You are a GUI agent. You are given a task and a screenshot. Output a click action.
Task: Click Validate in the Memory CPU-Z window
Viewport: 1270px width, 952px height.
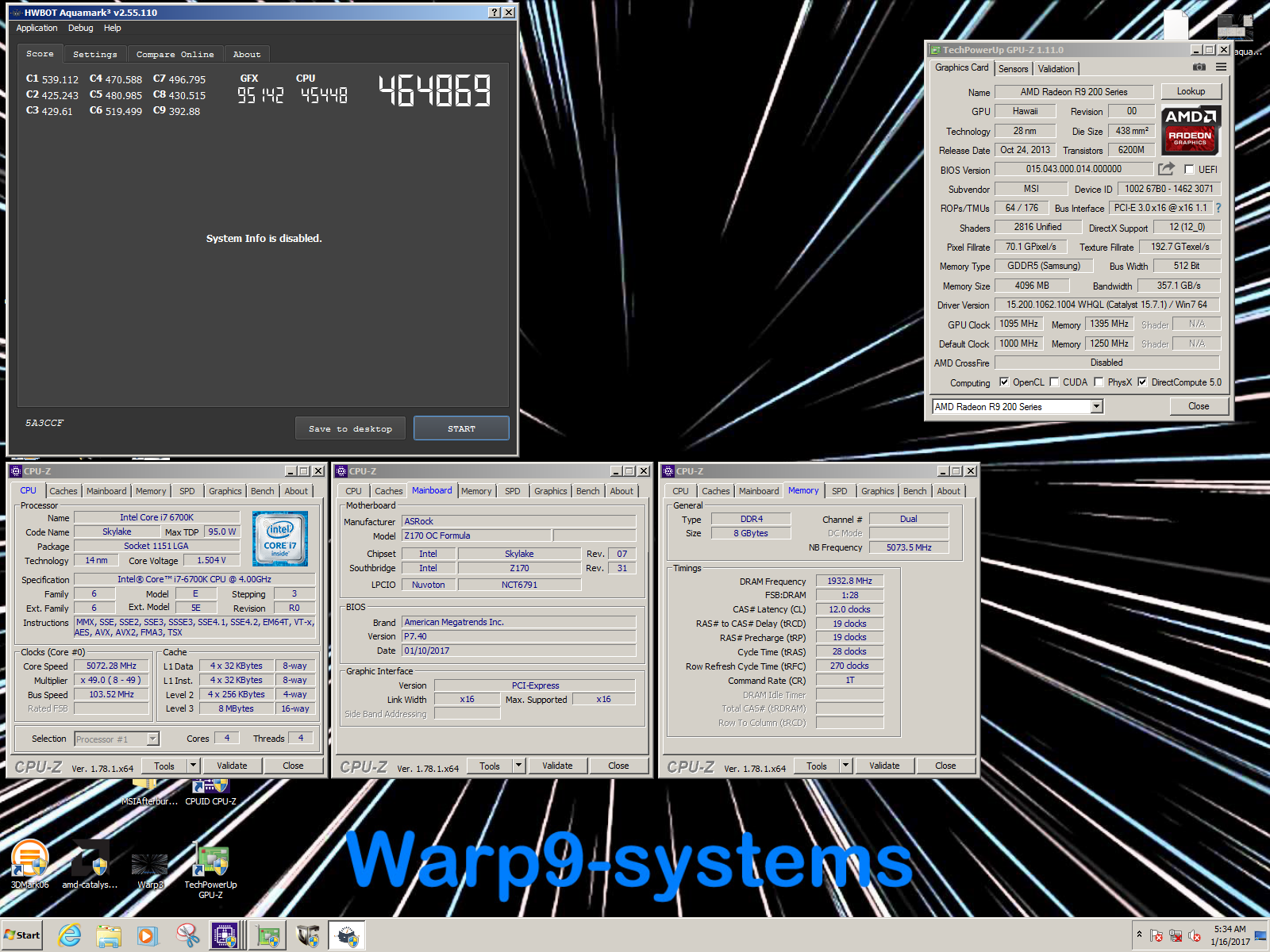(x=884, y=766)
